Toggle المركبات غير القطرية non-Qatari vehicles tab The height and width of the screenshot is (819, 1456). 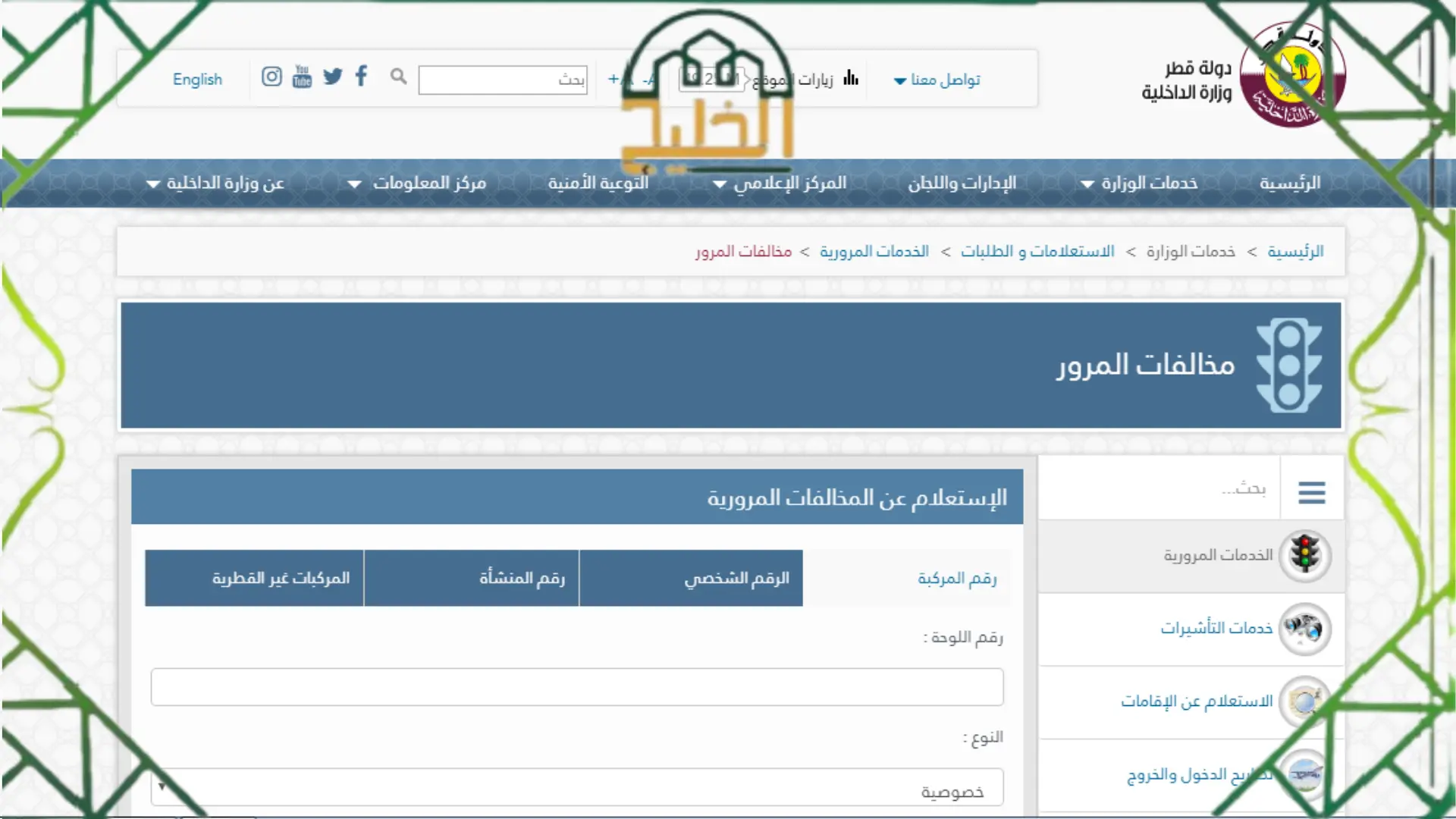(255, 578)
